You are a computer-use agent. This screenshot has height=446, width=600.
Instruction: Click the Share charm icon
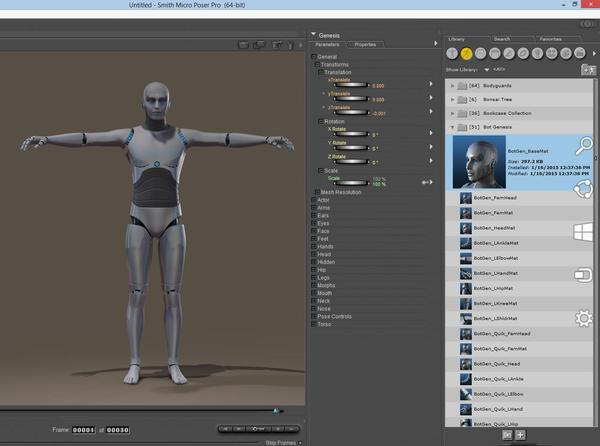[583, 191]
